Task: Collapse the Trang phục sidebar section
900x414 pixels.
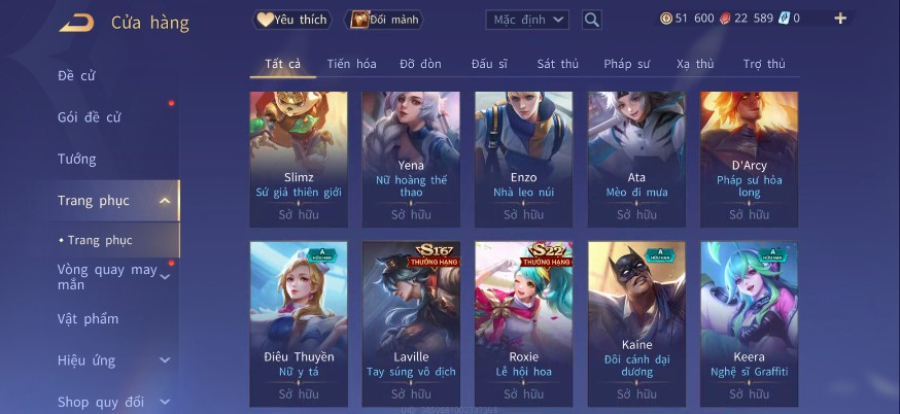Action: point(165,201)
